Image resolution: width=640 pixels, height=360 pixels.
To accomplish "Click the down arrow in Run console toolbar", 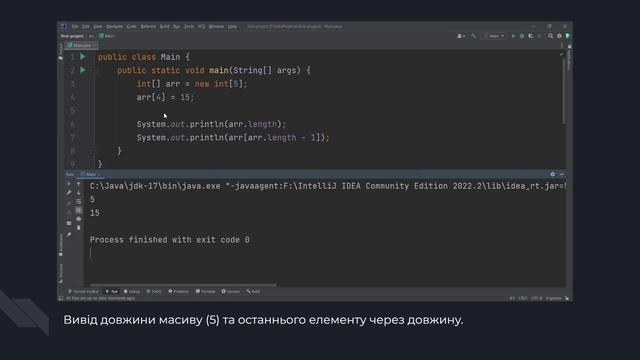I will [x=79, y=193].
